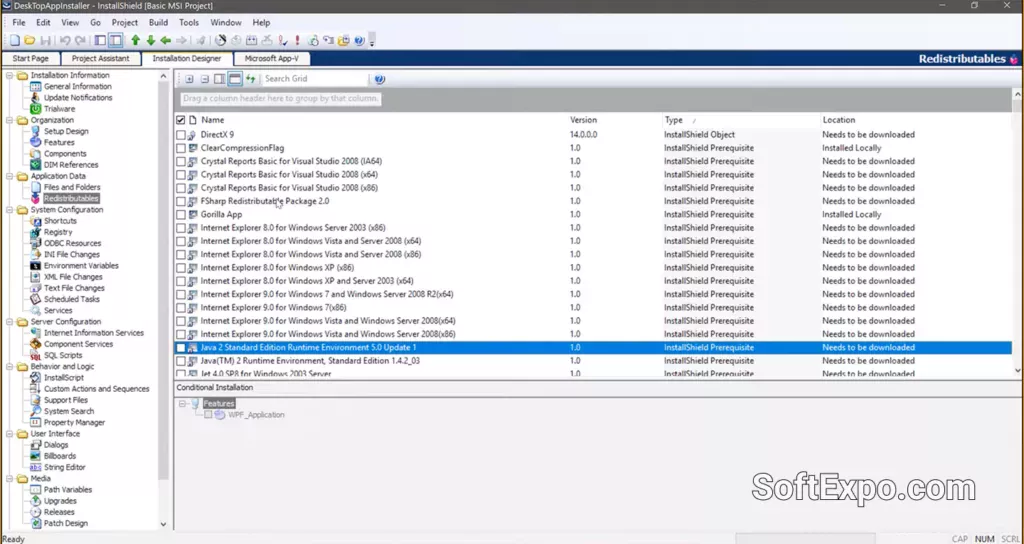Screen dimensions: 1024x544
Task: Collapse the System Configuration tree node
Action: 10,210
